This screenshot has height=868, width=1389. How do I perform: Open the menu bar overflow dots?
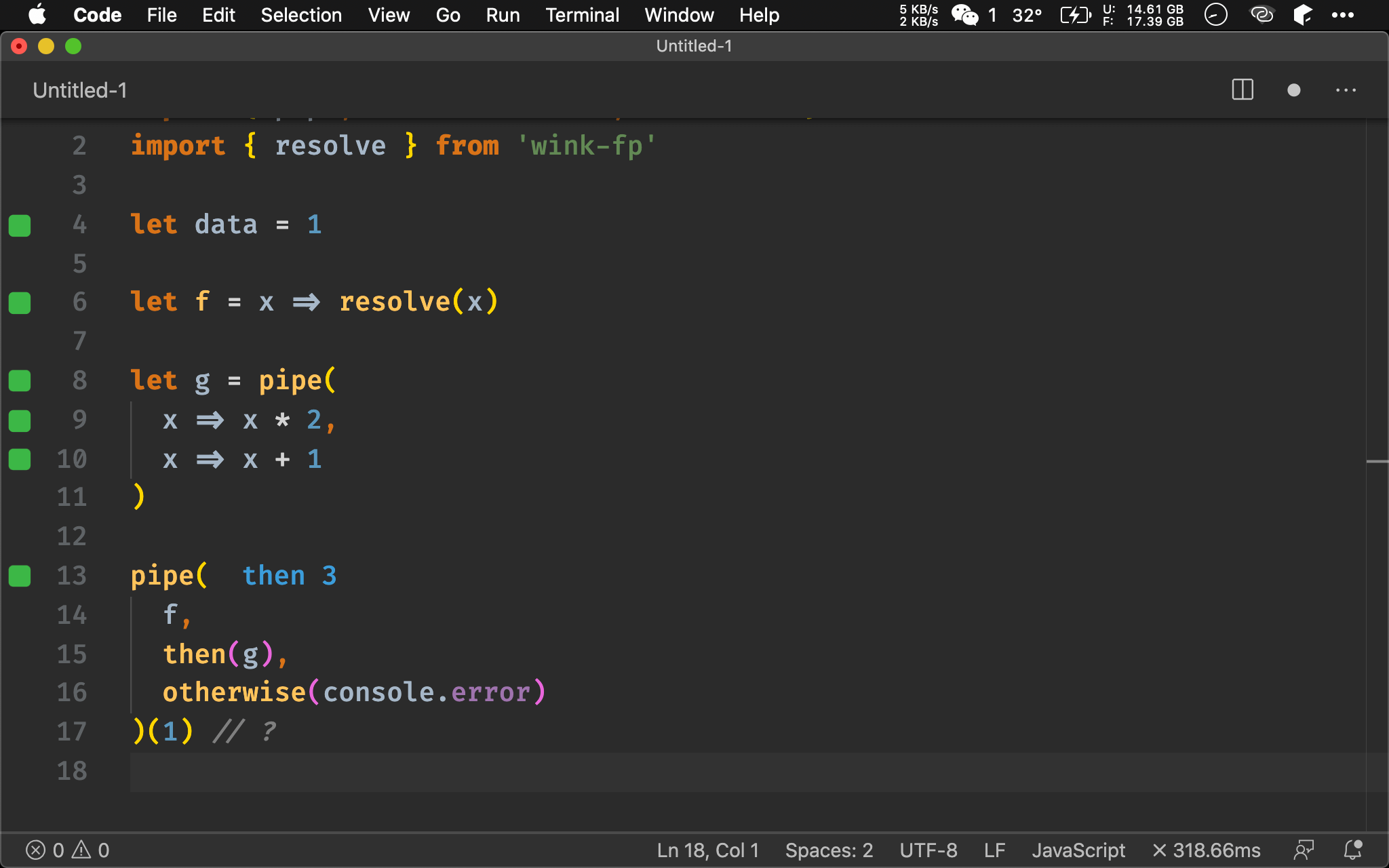click(x=1342, y=15)
